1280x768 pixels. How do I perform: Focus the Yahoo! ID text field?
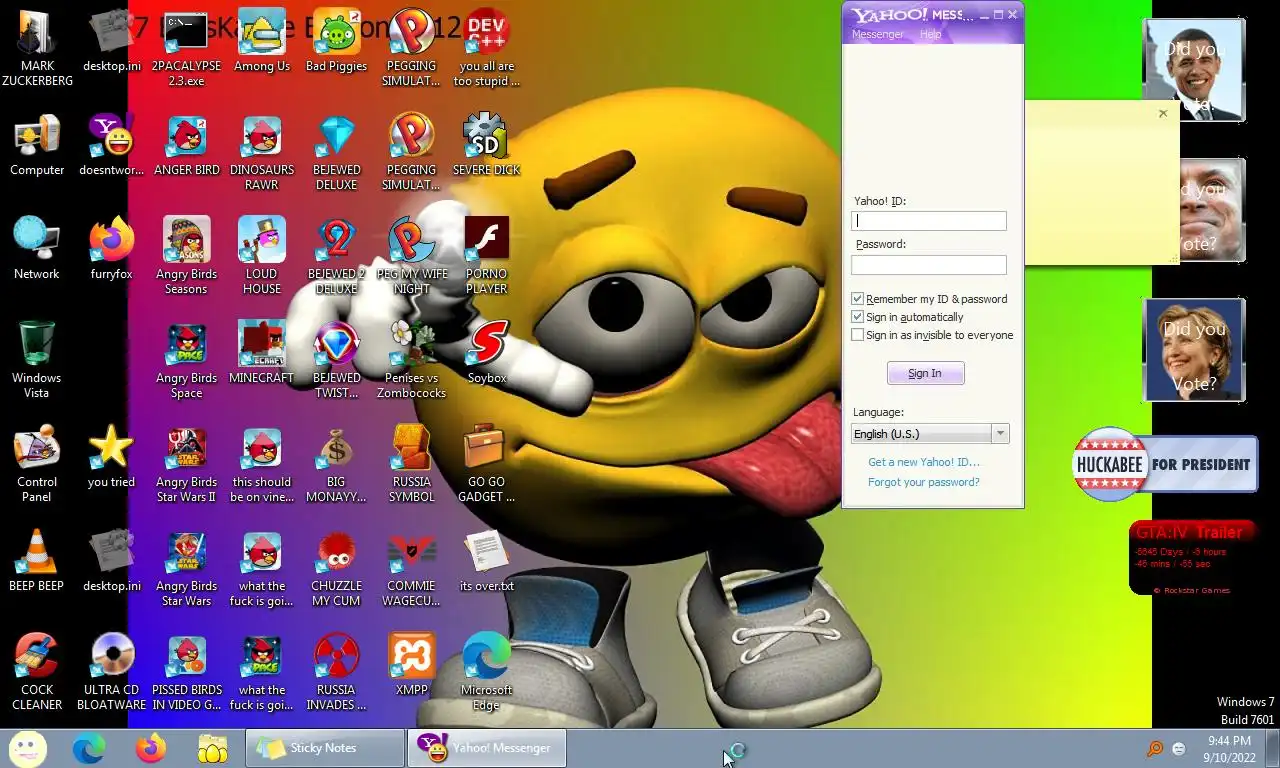coord(929,221)
